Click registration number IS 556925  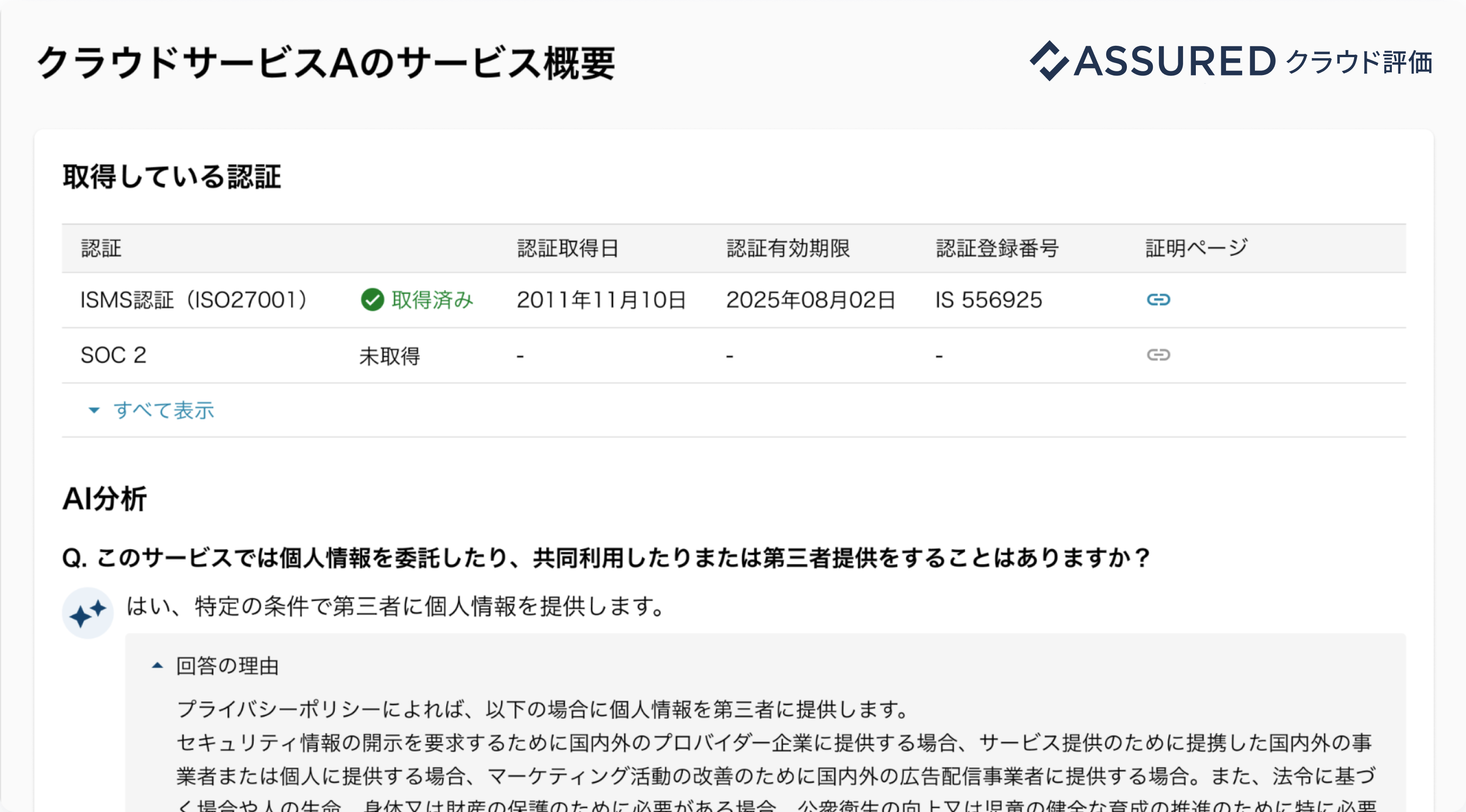(989, 300)
